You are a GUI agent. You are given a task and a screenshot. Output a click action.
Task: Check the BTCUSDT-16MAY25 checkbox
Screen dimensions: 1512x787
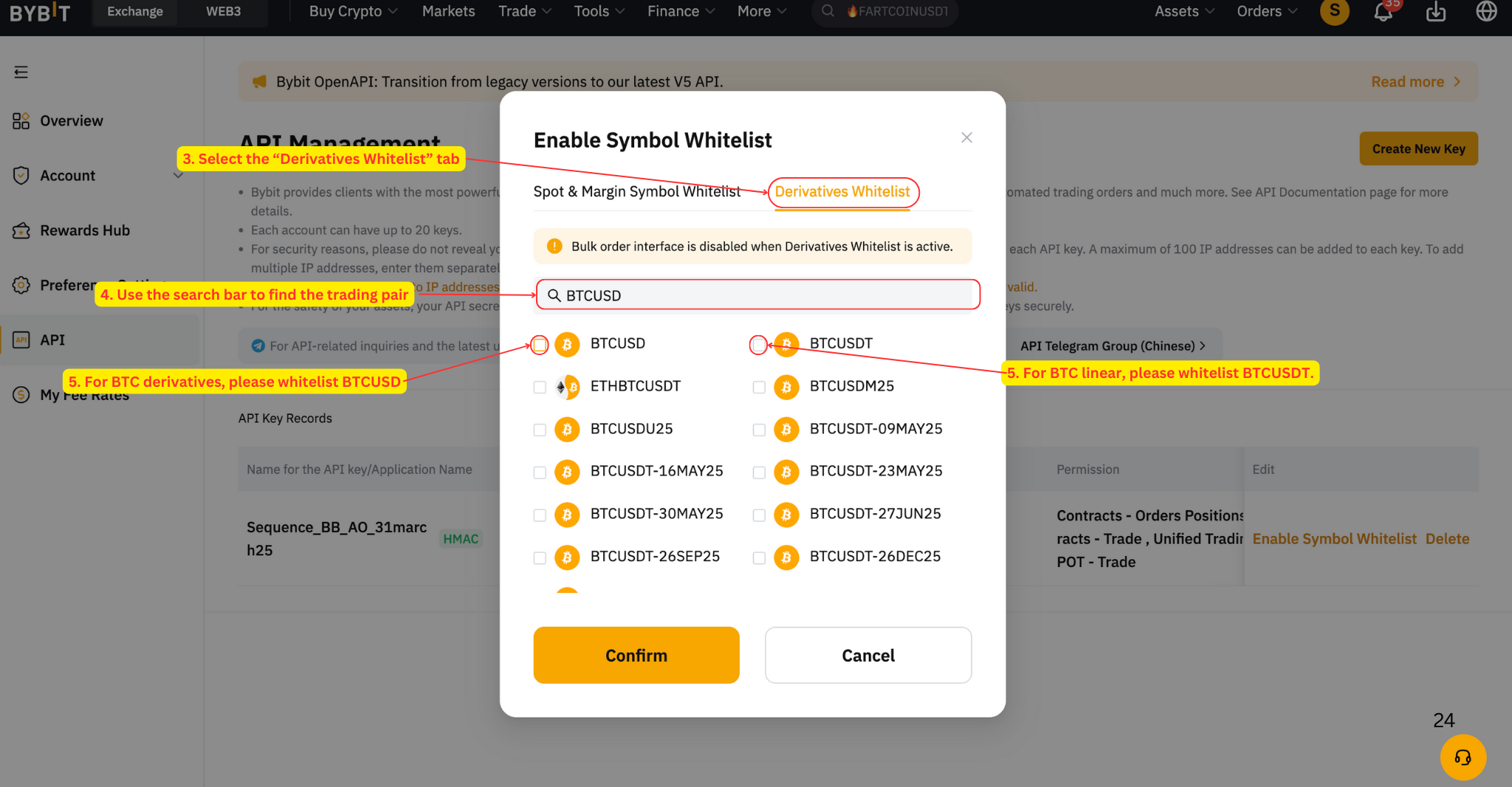click(540, 472)
